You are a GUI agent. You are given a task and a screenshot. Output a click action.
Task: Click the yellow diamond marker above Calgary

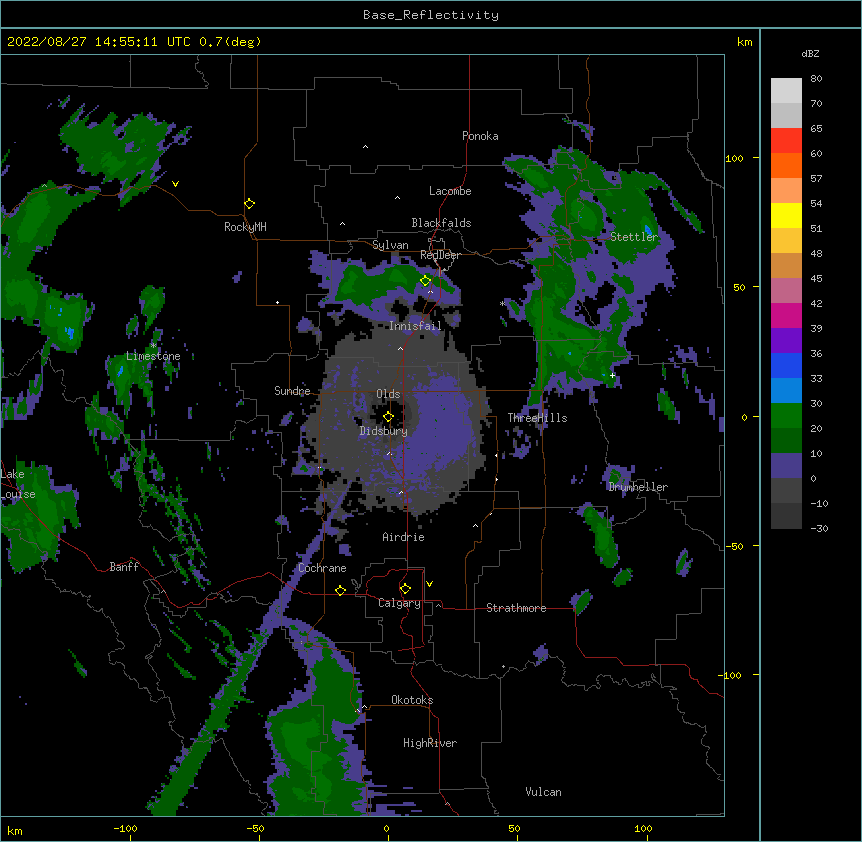[405, 589]
